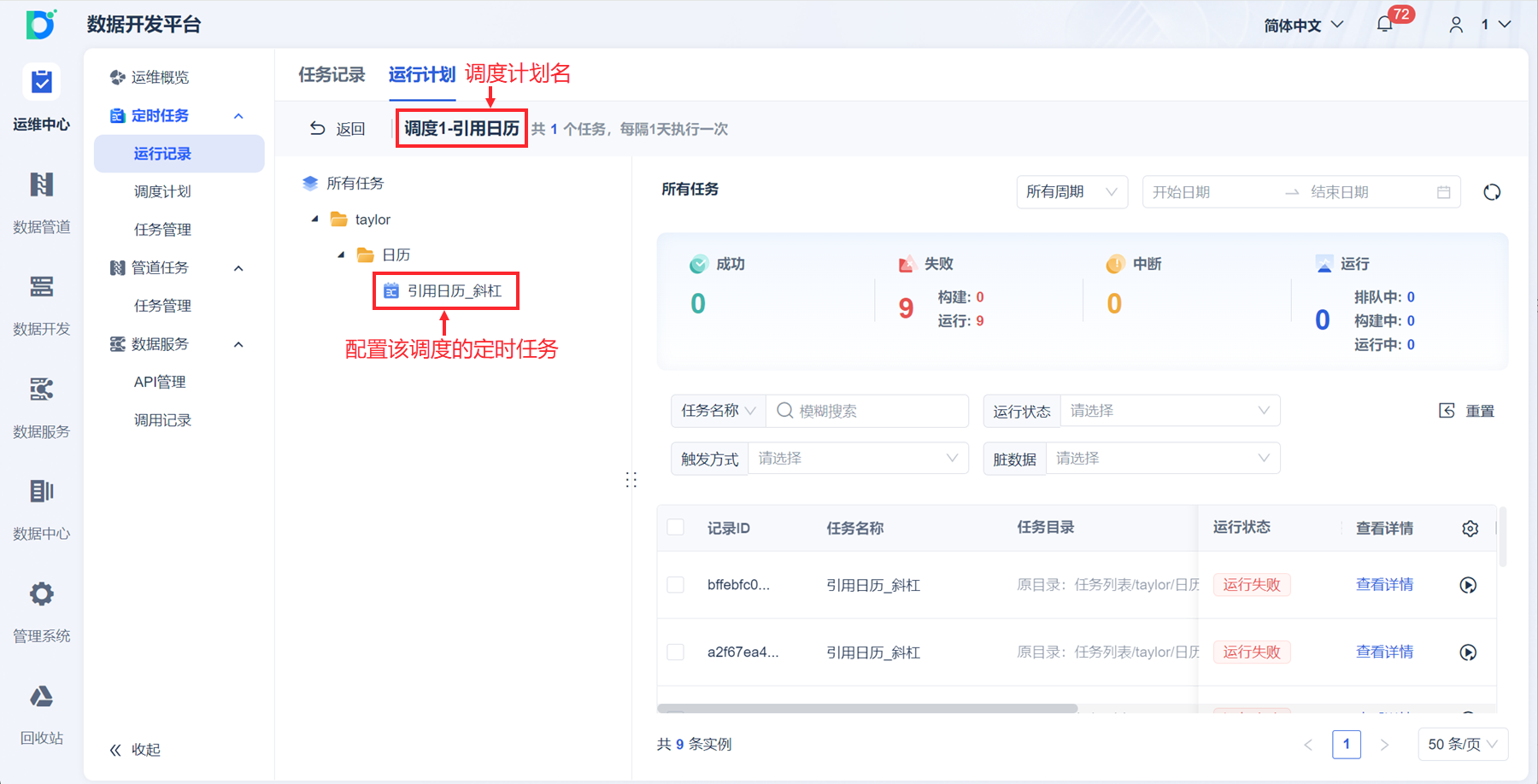Open table column settings gear icon
The width and height of the screenshot is (1538, 784).
[1470, 529]
